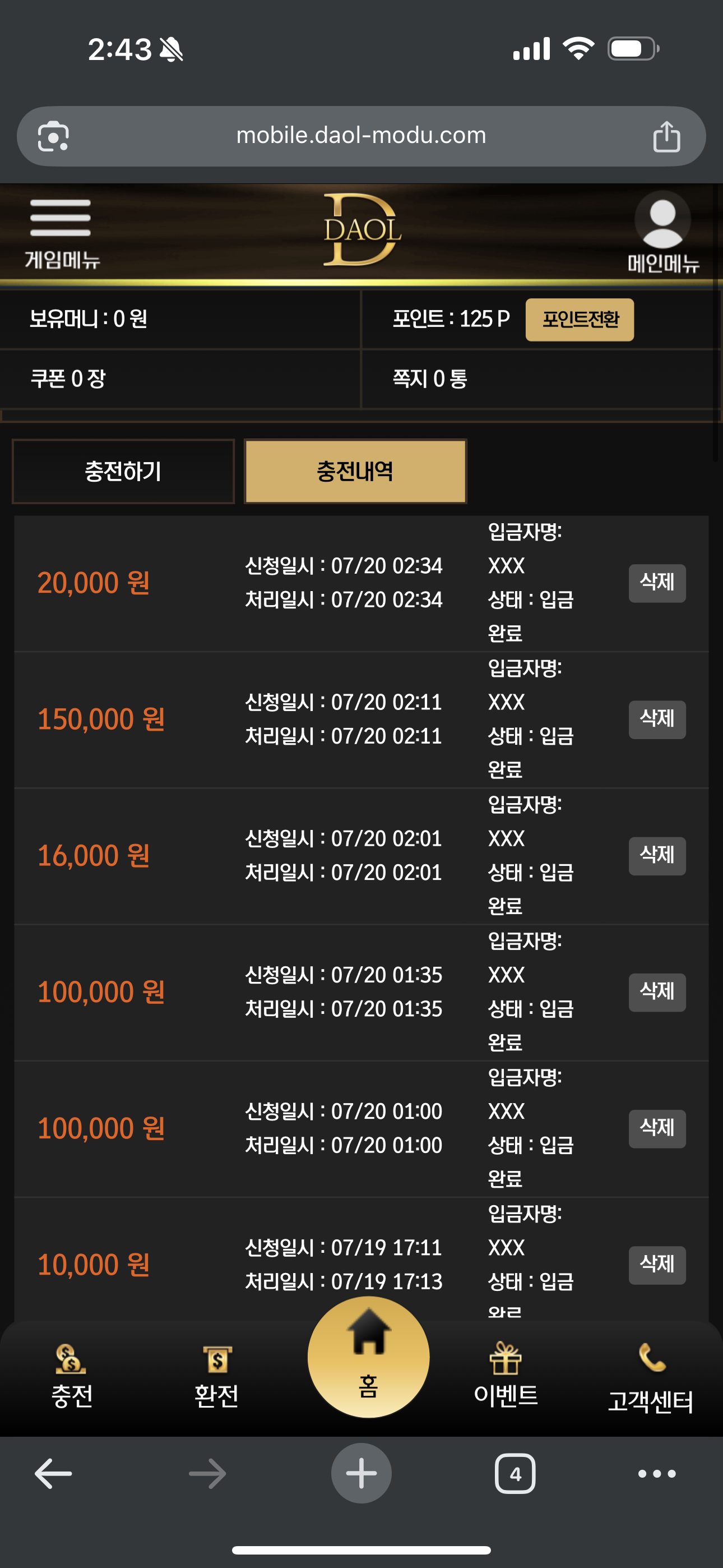Open 이벤트 gift icon

point(506,1376)
